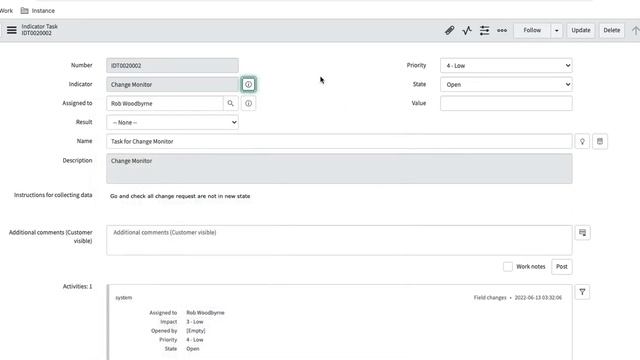
Task: Open the Priority dropdown
Action: (506, 65)
